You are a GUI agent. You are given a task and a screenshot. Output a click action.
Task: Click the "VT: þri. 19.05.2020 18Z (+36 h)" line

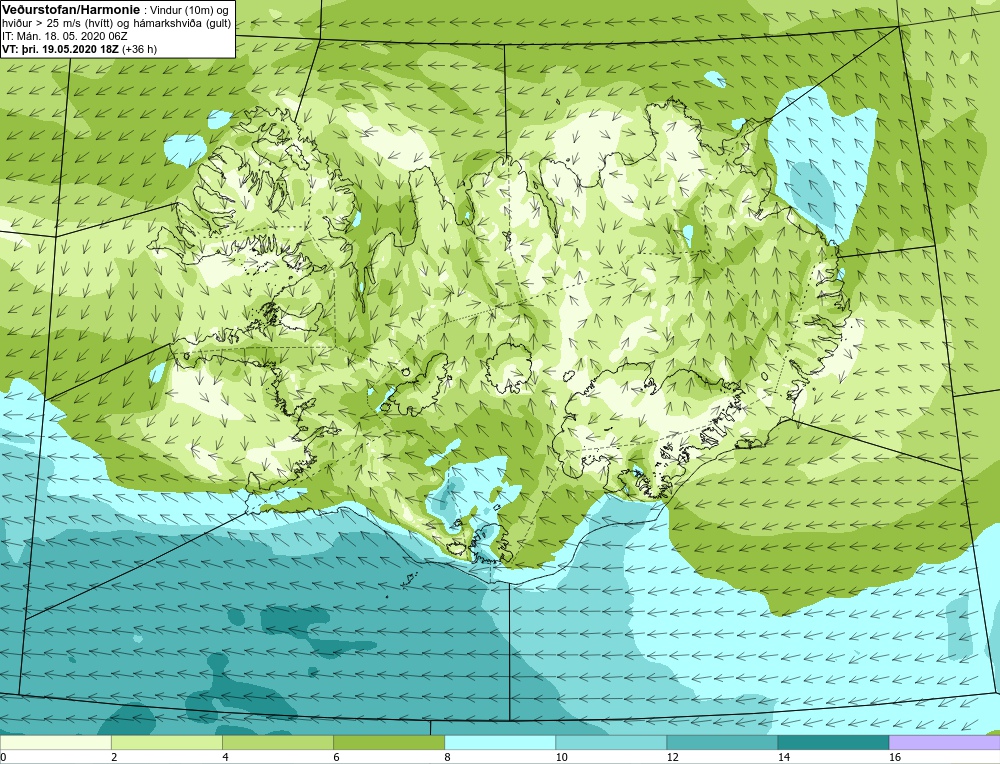(x=79, y=49)
